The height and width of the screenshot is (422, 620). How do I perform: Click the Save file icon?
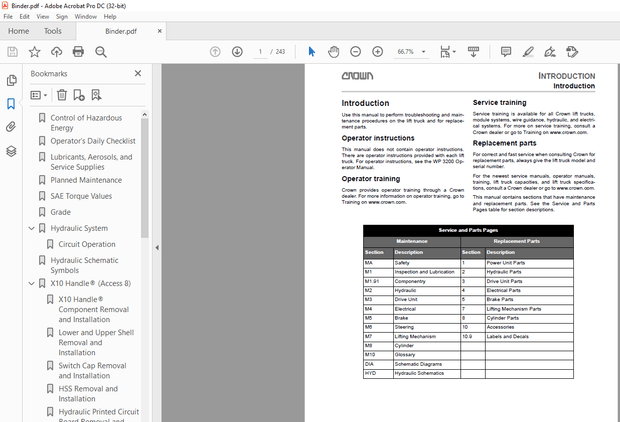coord(11,52)
